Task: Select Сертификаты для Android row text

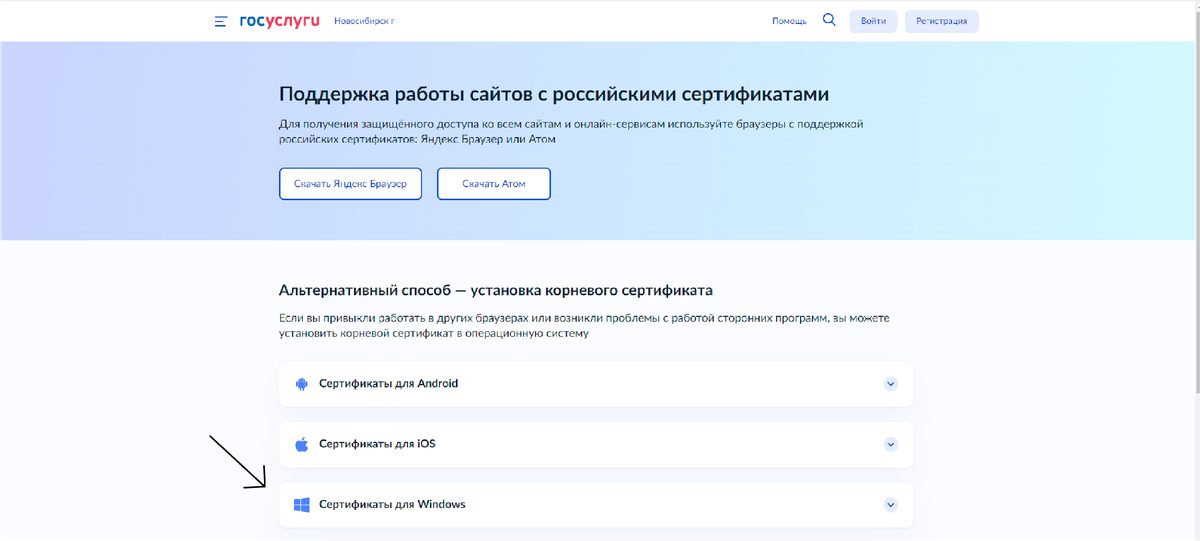Action: [388, 384]
